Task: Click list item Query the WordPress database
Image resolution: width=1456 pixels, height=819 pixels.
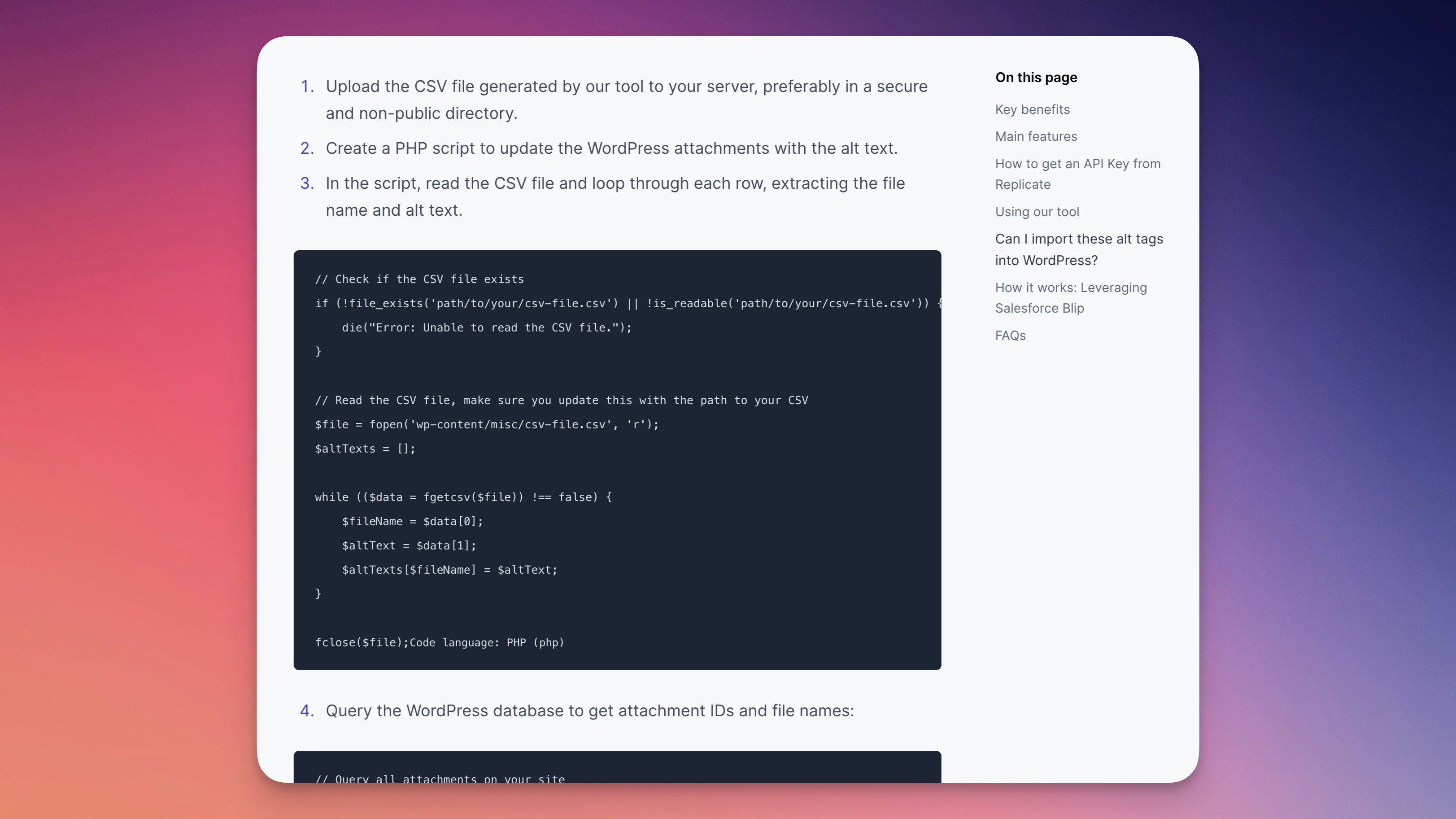Action: coord(589,711)
